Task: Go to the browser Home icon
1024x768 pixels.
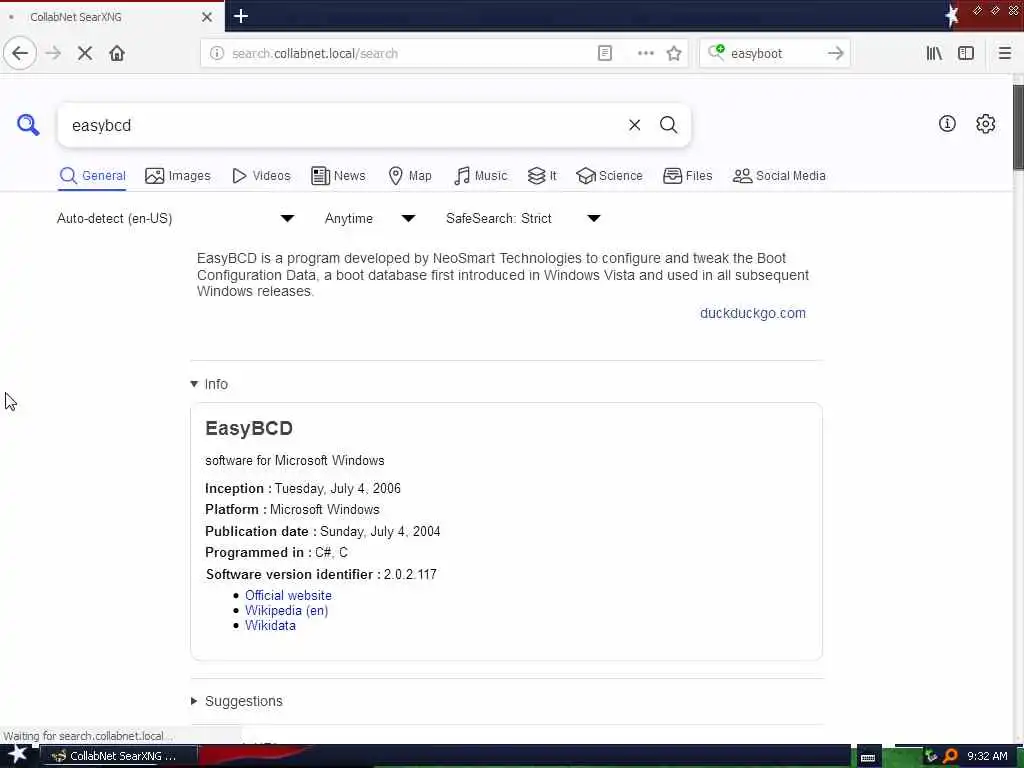Action: coord(117,53)
